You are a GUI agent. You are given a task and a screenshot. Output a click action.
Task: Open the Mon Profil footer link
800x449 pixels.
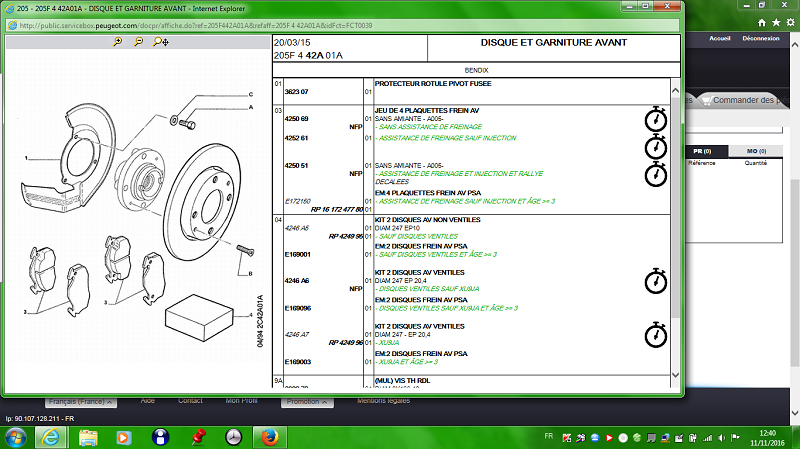pos(241,401)
